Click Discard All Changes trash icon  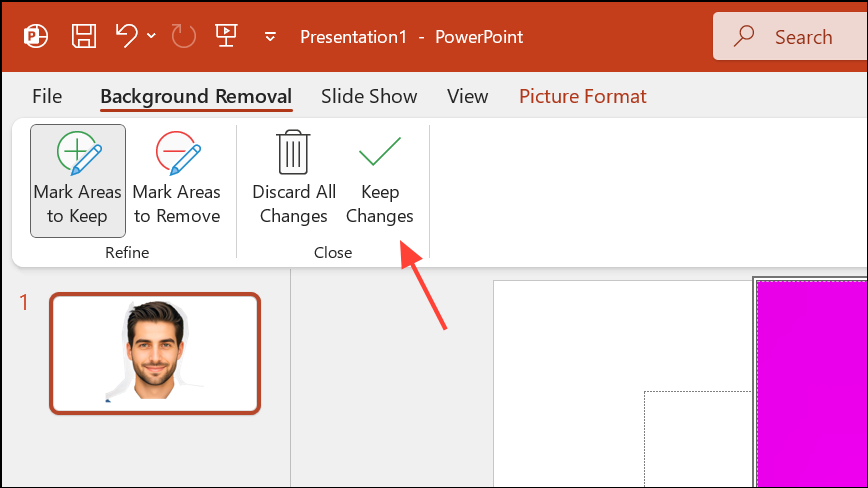click(293, 180)
